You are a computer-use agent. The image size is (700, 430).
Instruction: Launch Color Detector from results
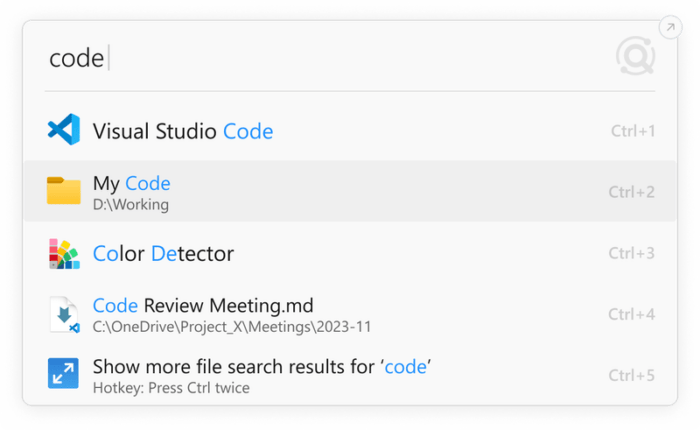coord(163,254)
